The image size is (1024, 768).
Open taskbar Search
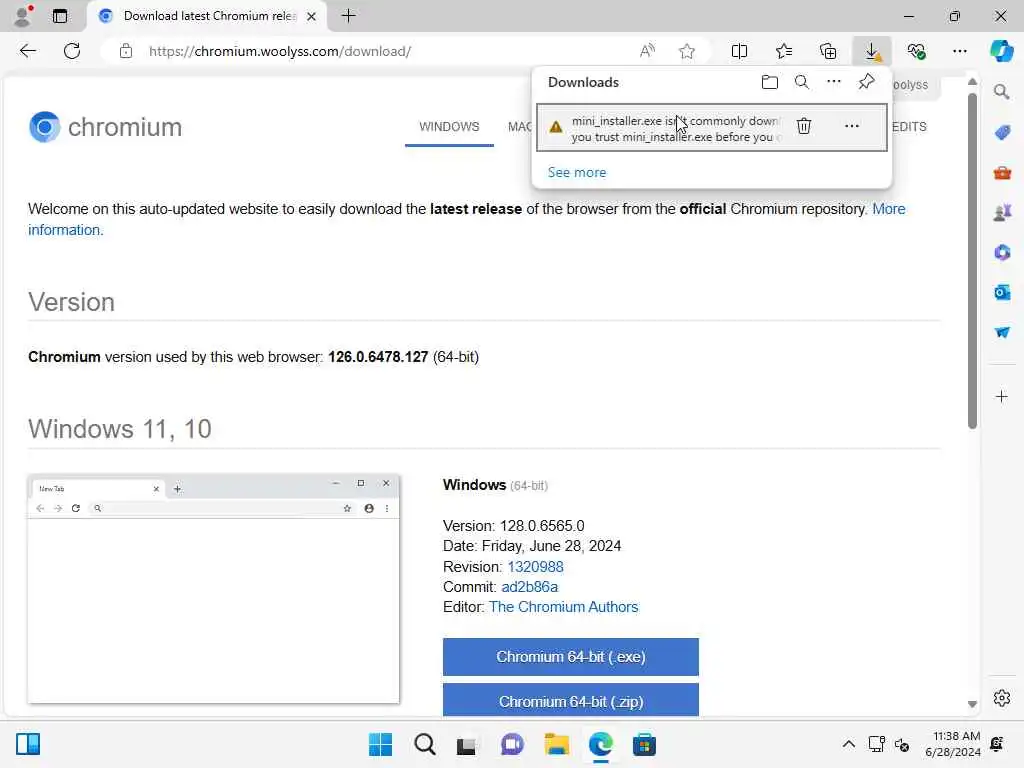click(424, 744)
